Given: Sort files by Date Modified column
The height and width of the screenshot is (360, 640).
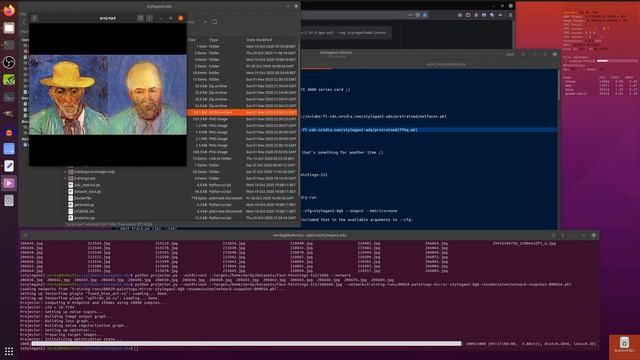Looking at the screenshot, I should (259, 40).
